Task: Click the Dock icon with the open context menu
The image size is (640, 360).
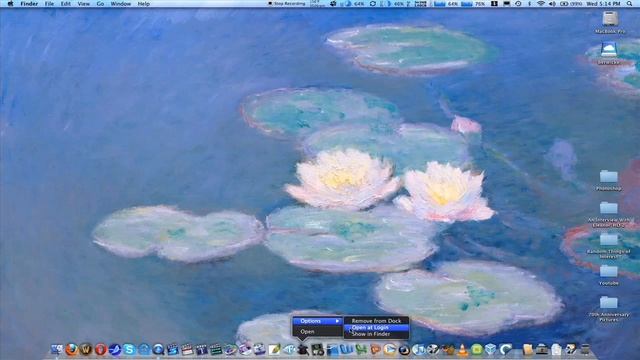Action: (303, 349)
